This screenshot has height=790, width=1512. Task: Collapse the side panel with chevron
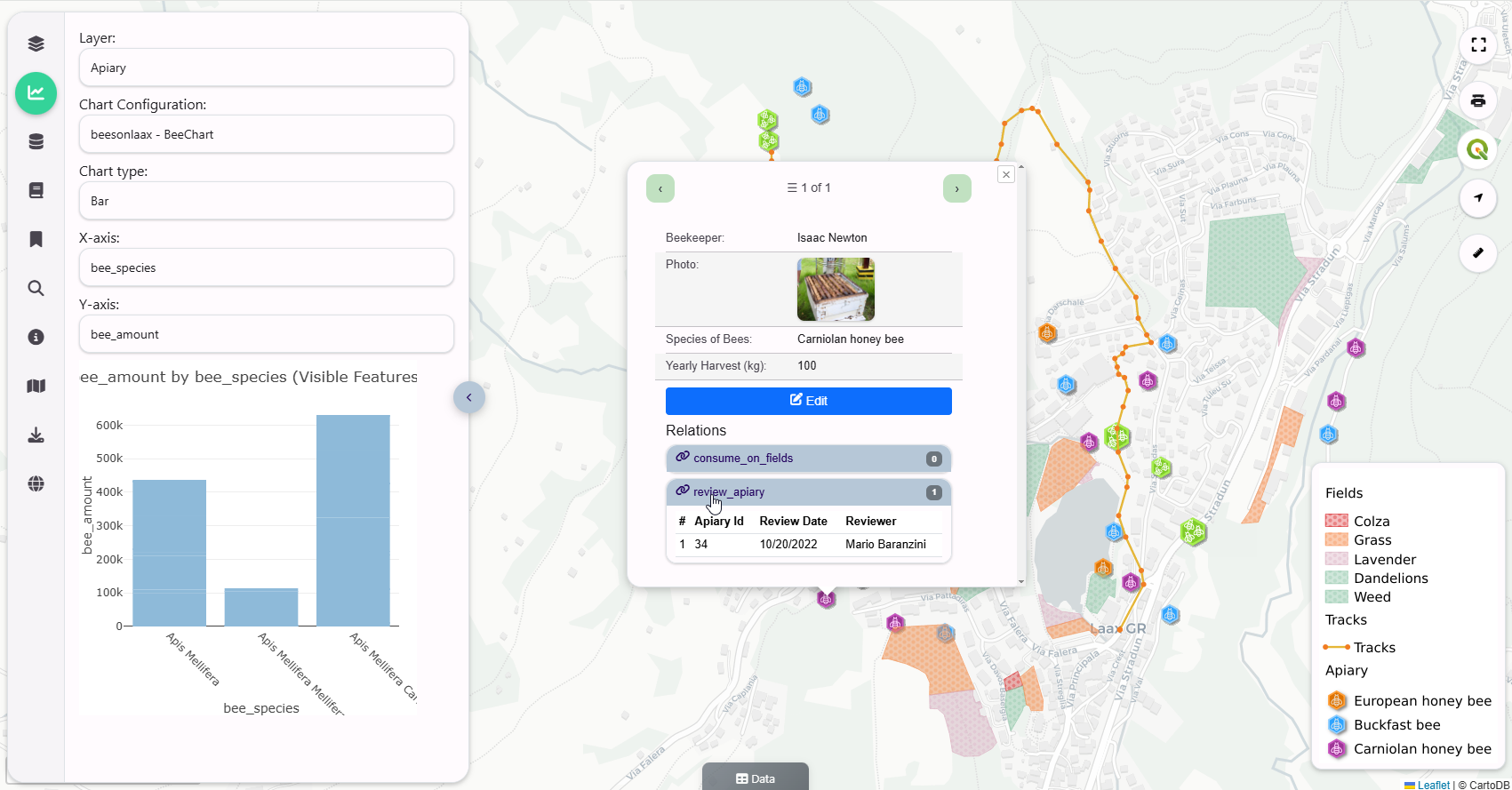(469, 396)
